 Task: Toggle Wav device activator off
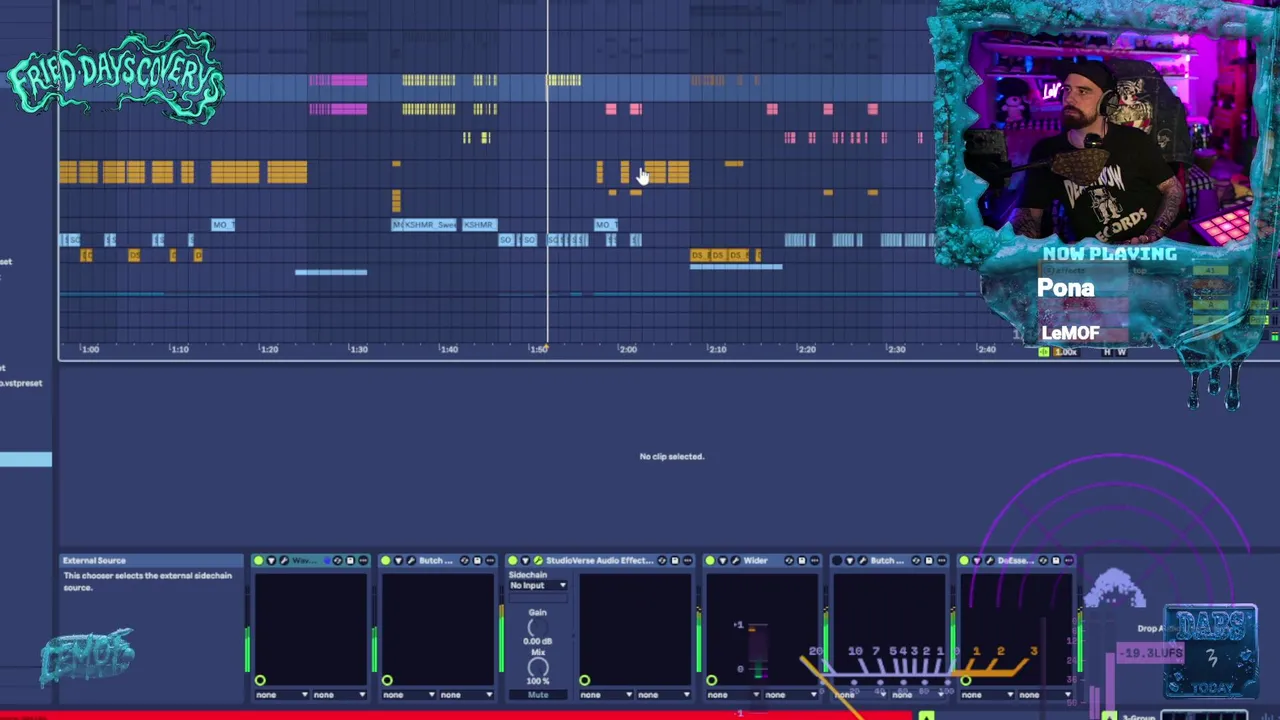click(259, 561)
